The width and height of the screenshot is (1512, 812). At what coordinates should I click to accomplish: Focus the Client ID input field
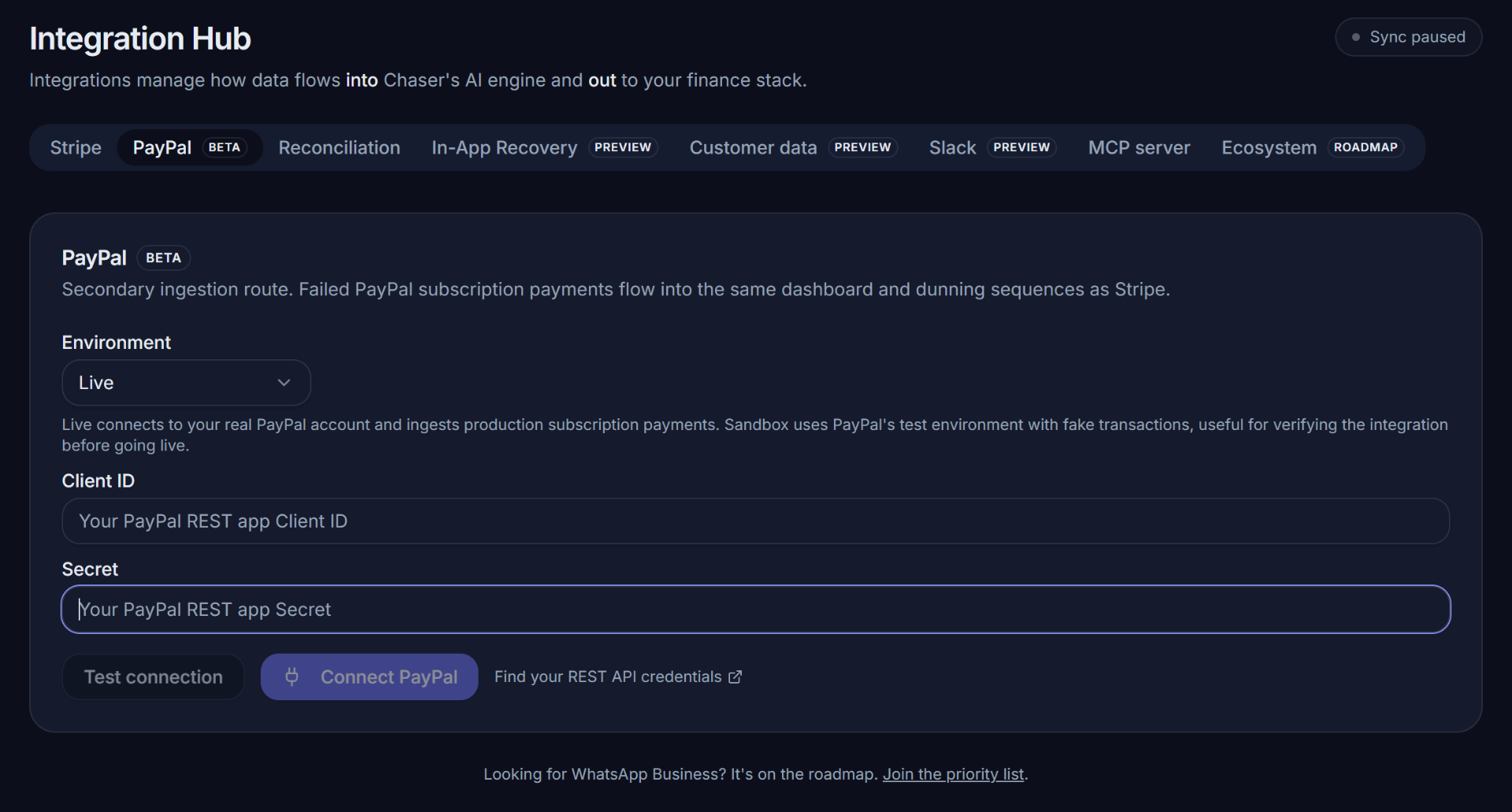(755, 521)
